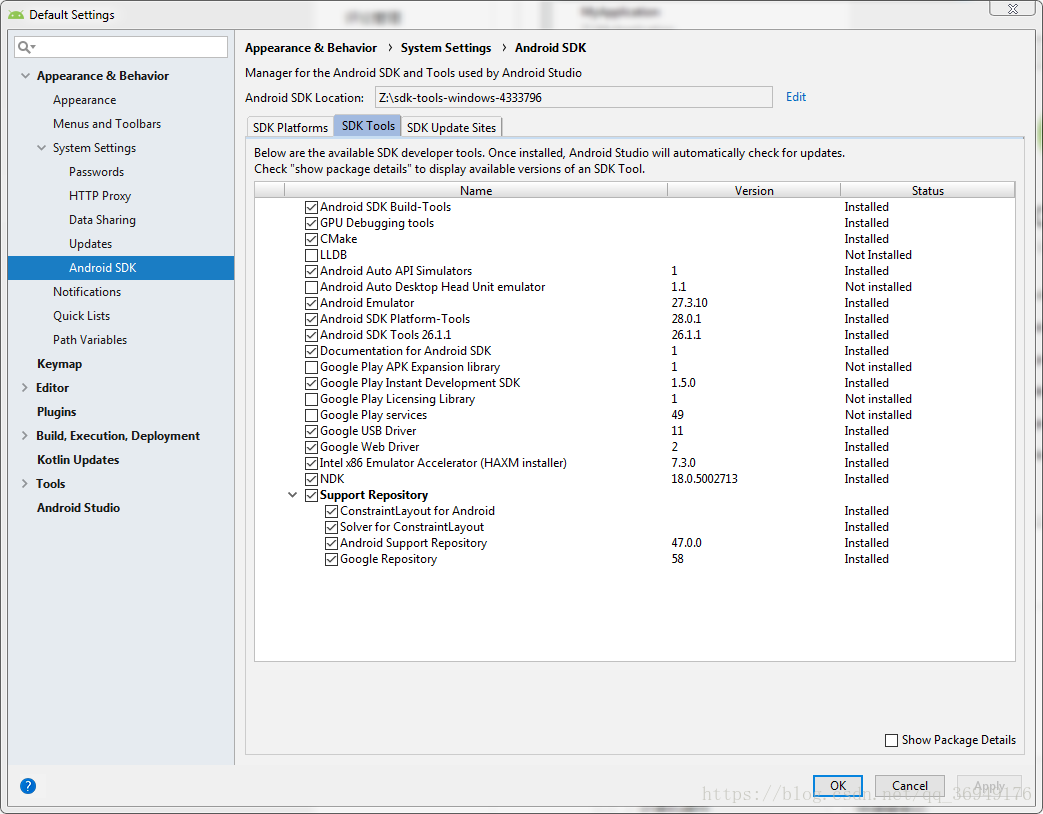Image resolution: width=1043 pixels, height=814 pixels.
Task: Uncheck Android Emulator checkbox
Action: pyautogui.click(x=311, y=303)
